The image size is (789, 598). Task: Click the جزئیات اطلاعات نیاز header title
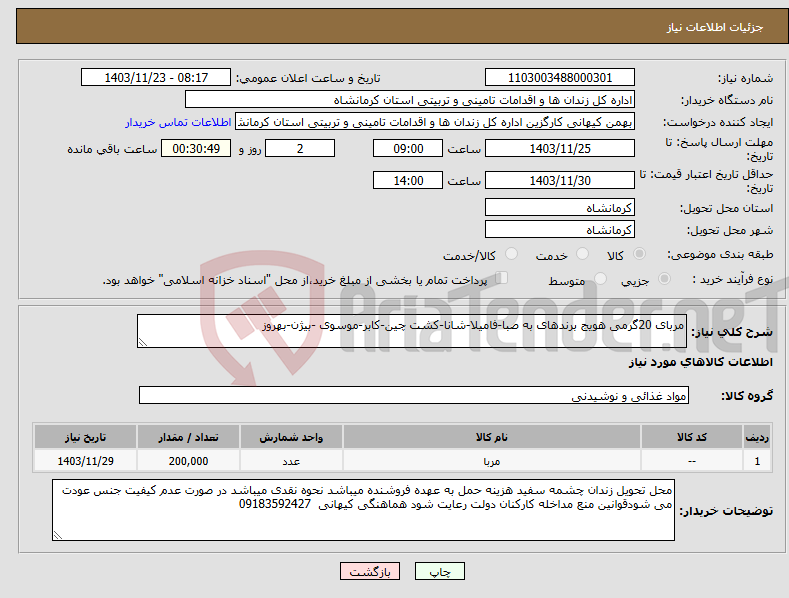(x=715, y=27)
